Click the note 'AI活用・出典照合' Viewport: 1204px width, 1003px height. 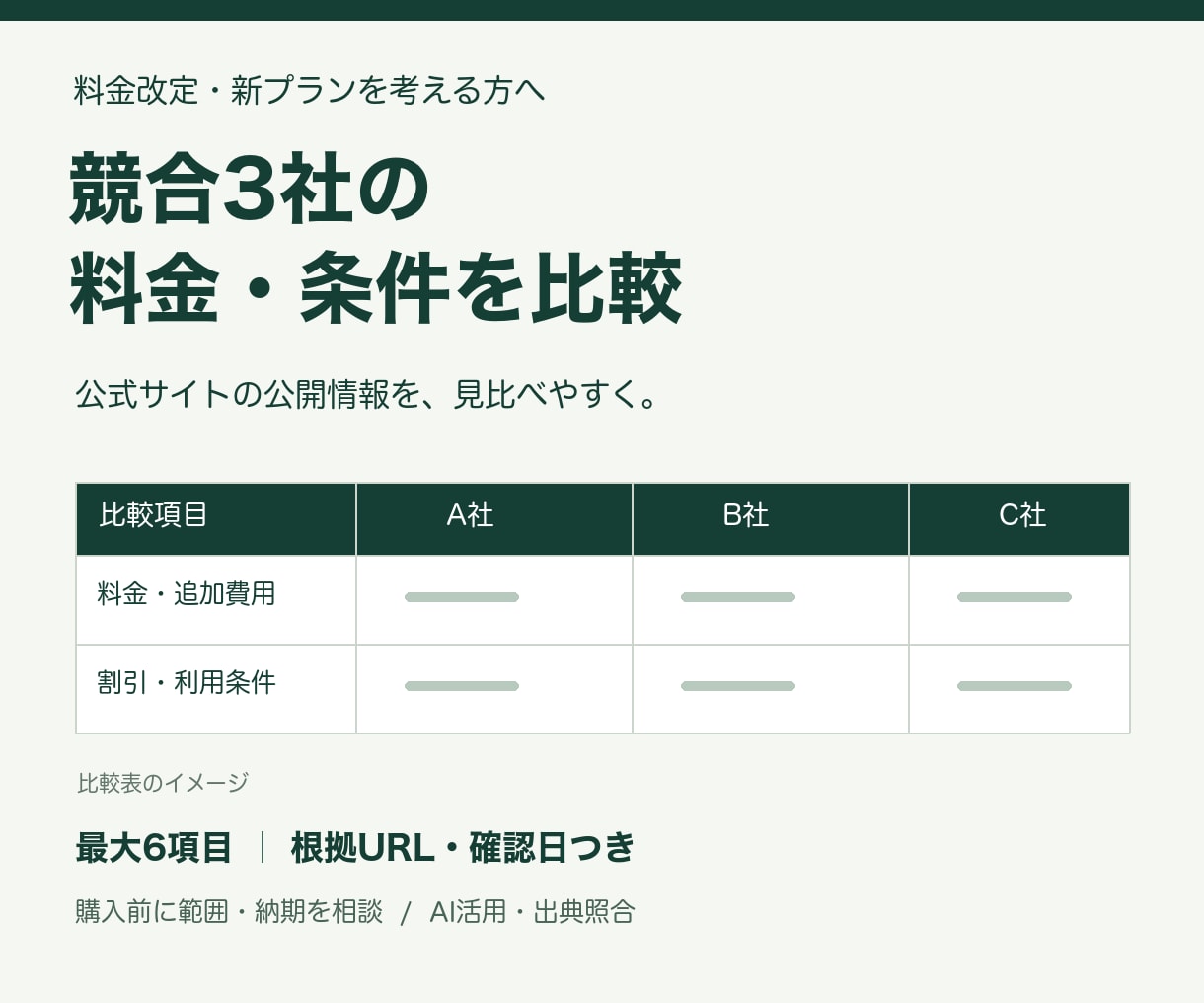[x=532, y=911]
